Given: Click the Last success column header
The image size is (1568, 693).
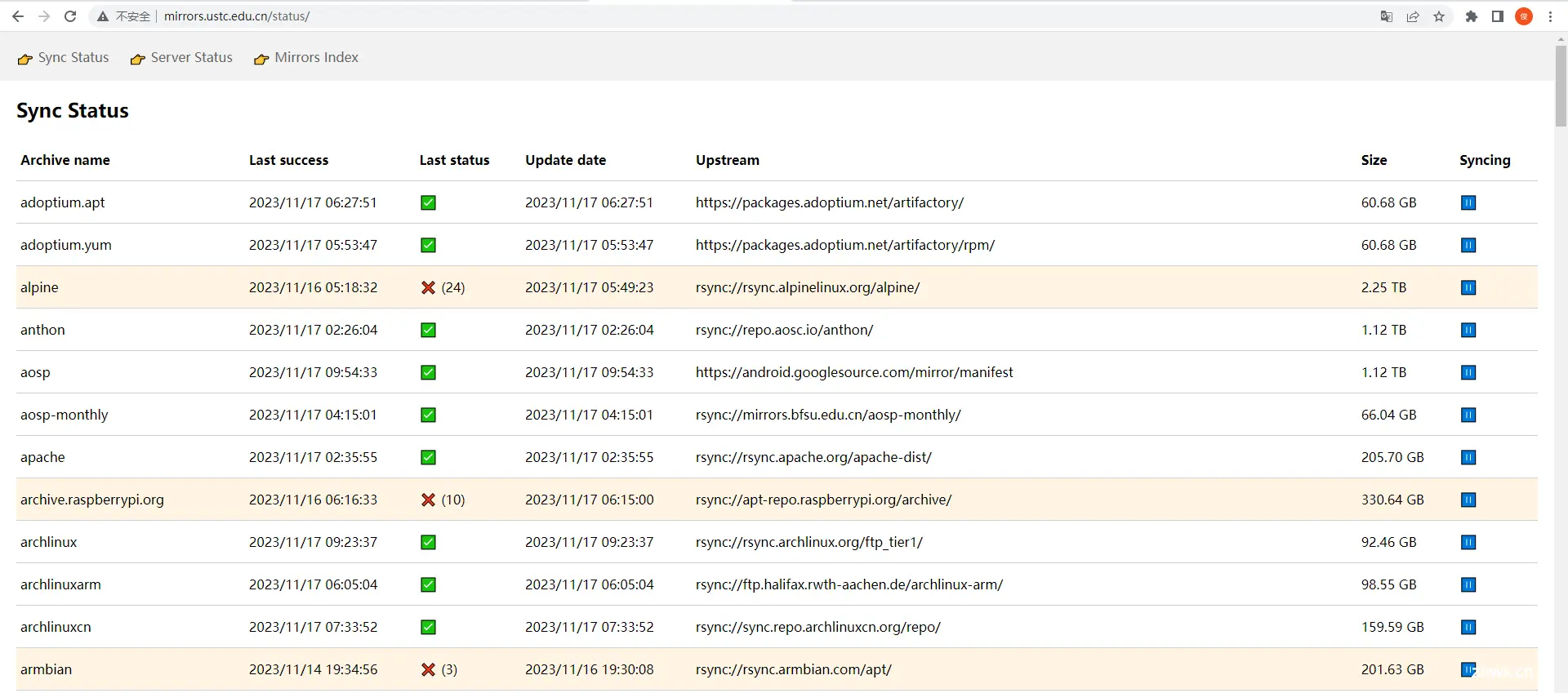Looking at the screenshot, I should click(289, 160).
